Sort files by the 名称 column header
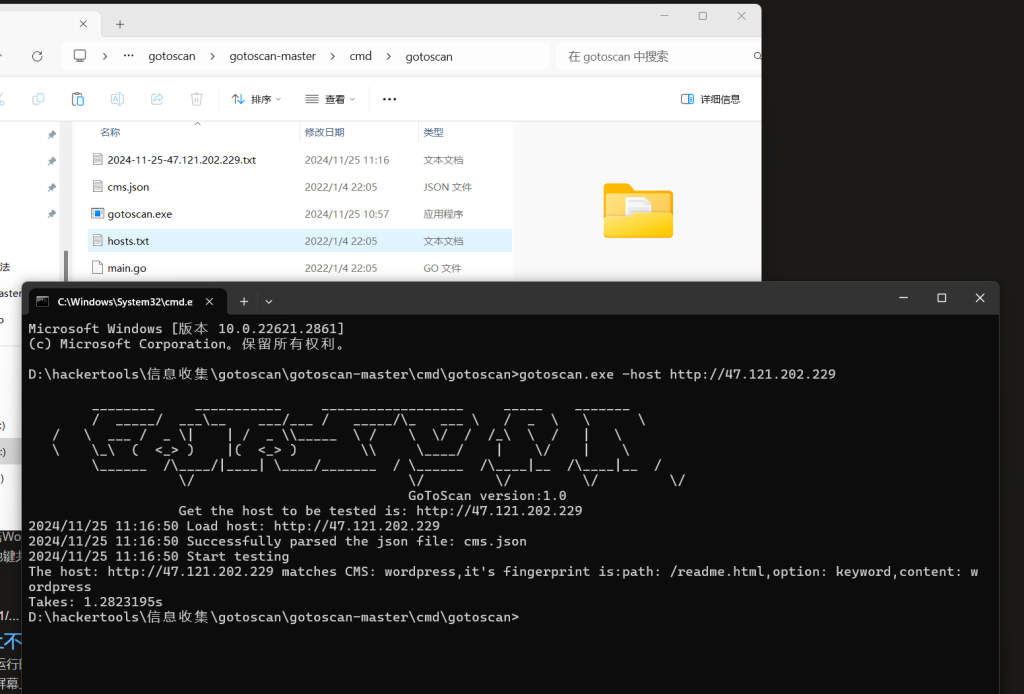The height and width of the screenshot is (694, 1024). (x=110, y=133)
